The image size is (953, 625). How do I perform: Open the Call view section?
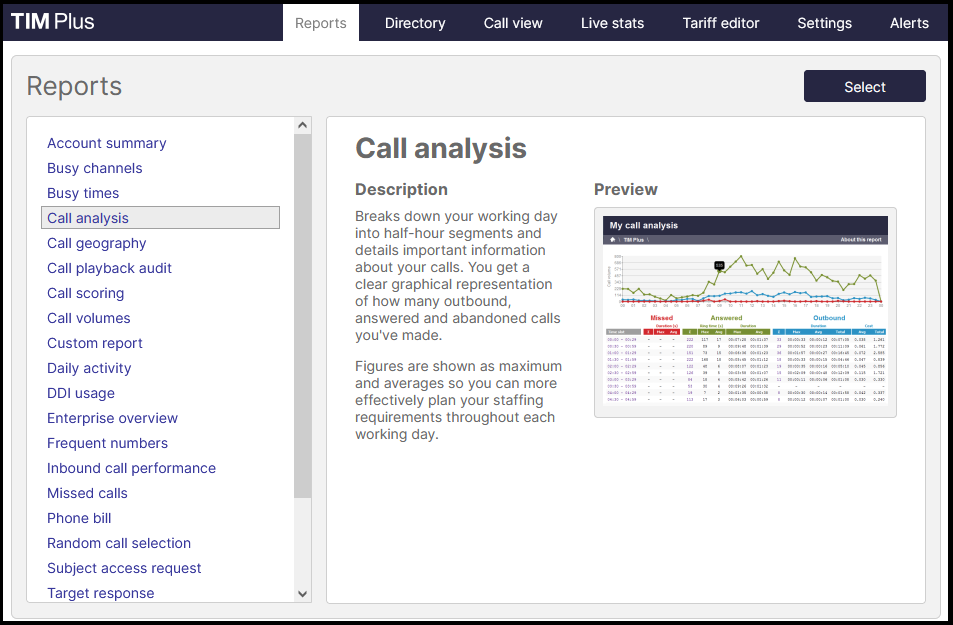pos(512,22)
